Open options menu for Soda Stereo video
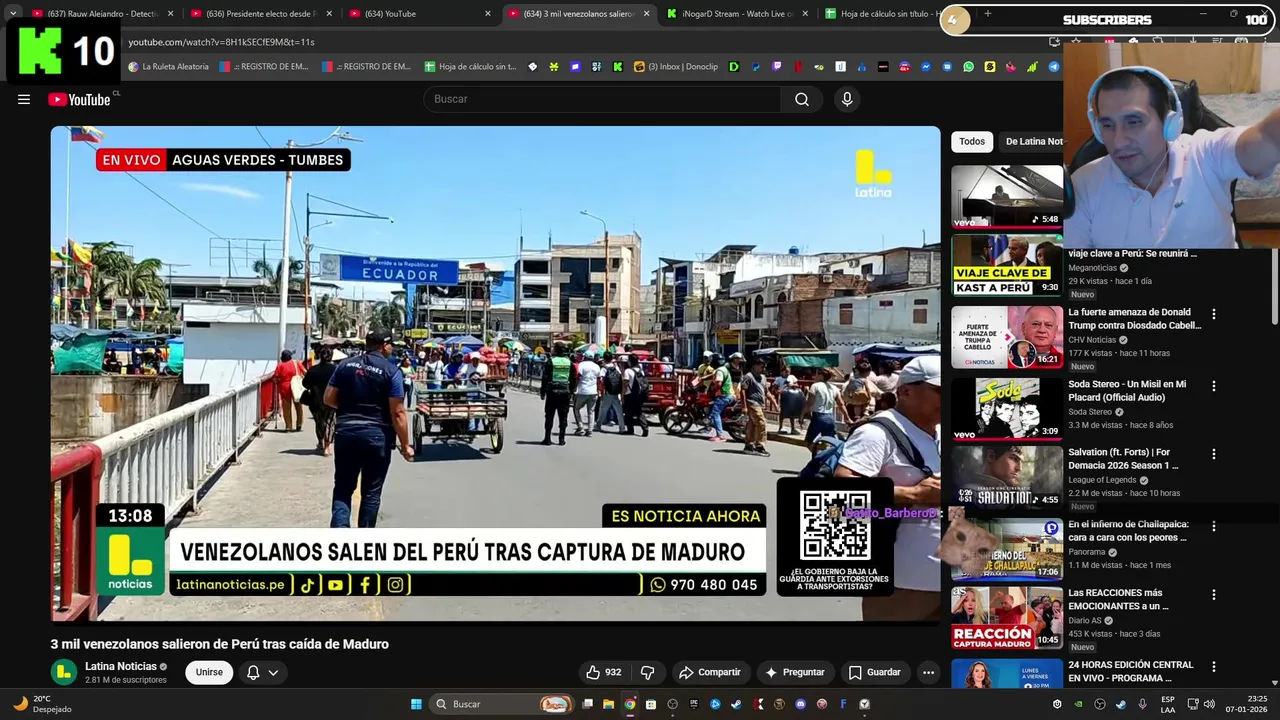The height and width of the screenshot is (720, 1280). 1214,386
